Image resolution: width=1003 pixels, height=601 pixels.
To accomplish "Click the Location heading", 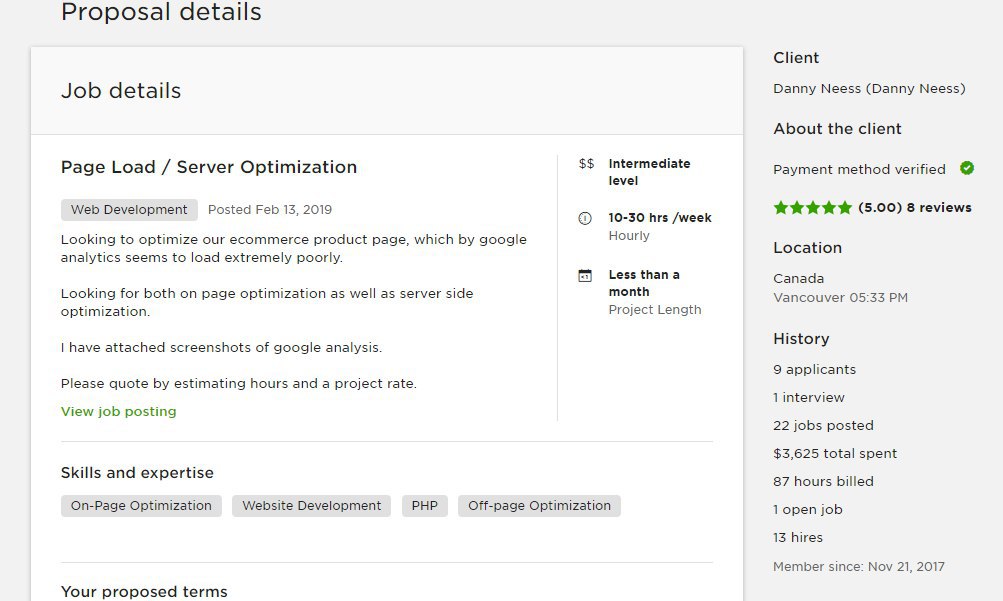I will click(807, 248).
